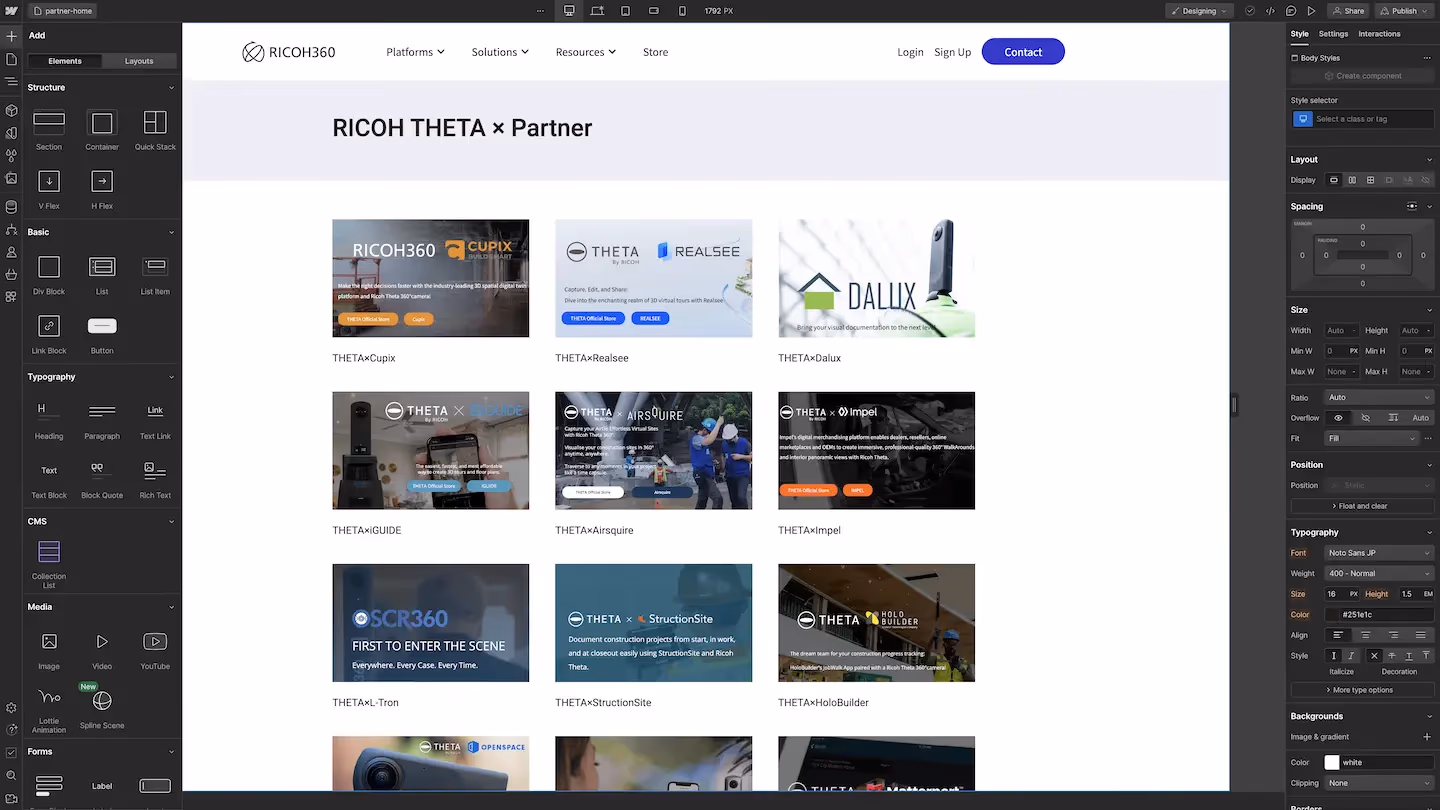Align text center
The image size is (1440, 810).
tap(1365, 635)
